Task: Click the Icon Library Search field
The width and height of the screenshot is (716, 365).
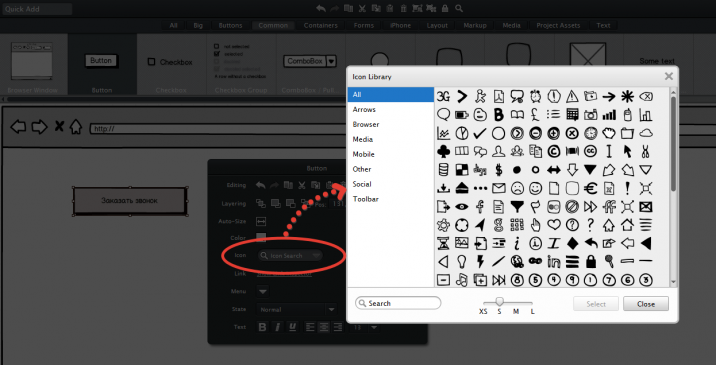Action: tap(398, 303)
